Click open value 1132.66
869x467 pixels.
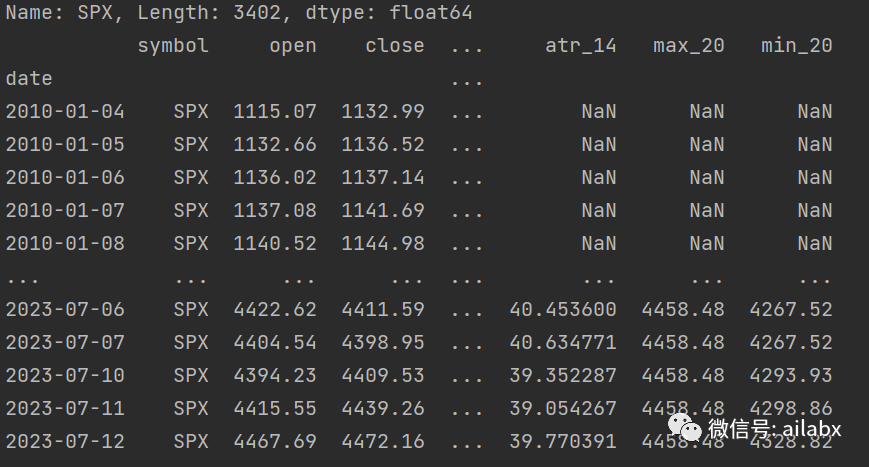[x=275, y=145]
